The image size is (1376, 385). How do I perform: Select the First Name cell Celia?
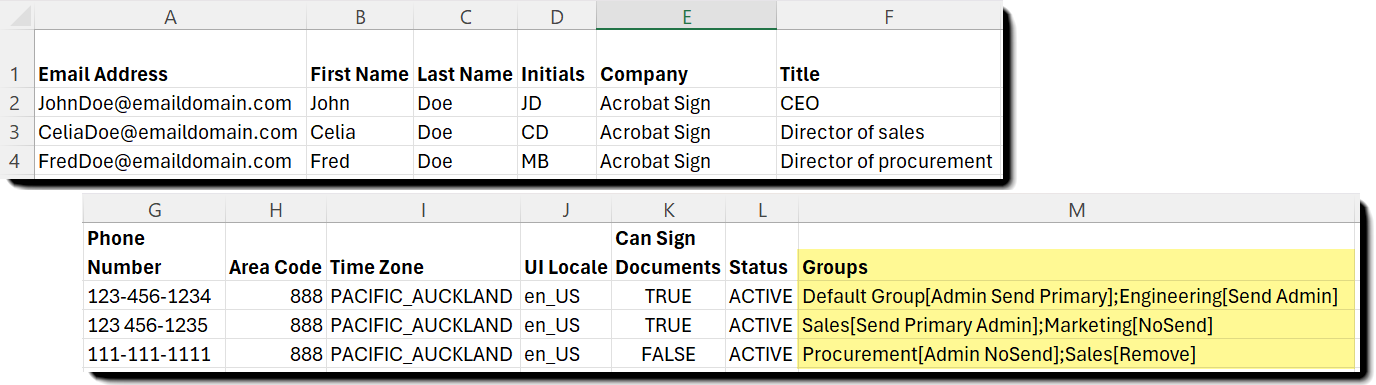tap(360, 132)
